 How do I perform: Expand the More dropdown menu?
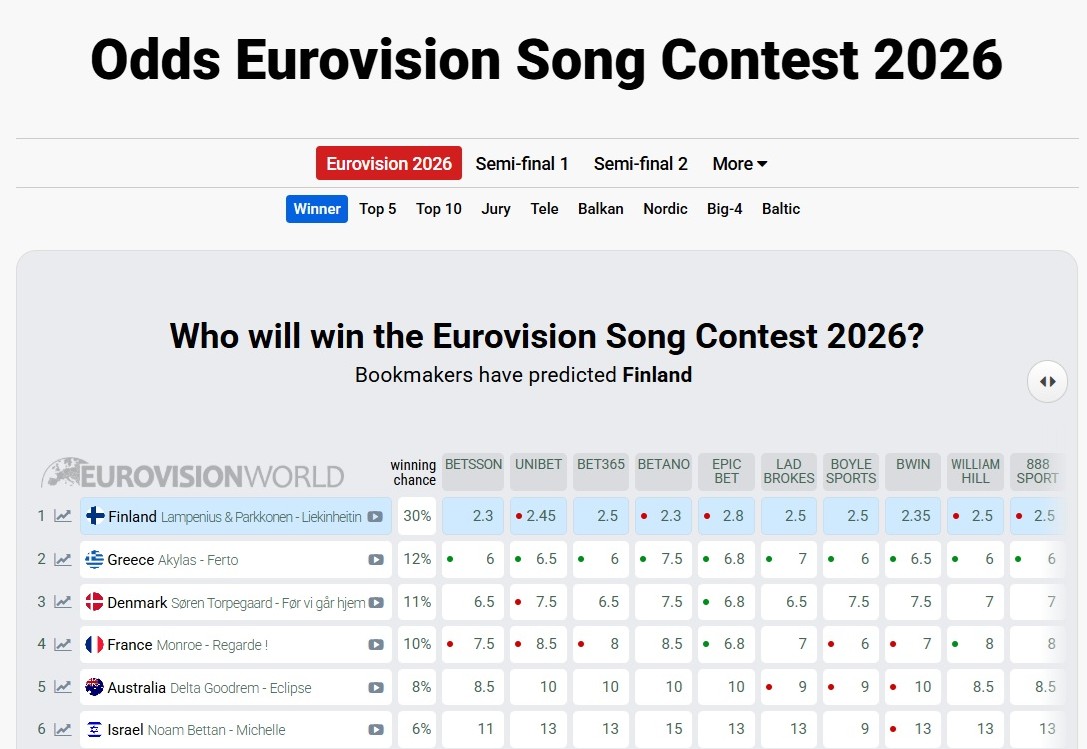(x=739, y=164)
